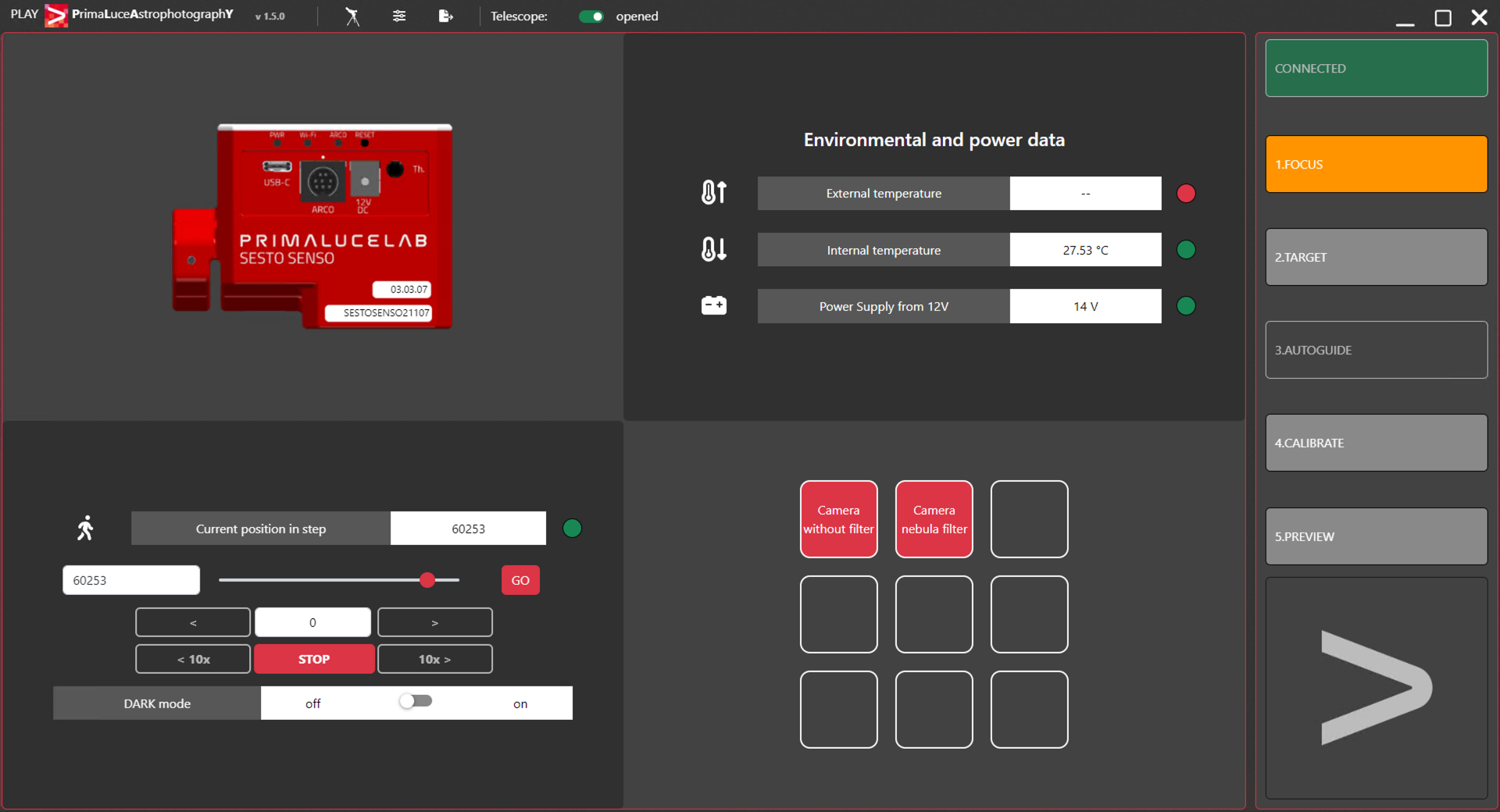Maximize the application window
Image resolution: width=1500 pixels, height=812 pixels.
(x=1443, y=17)
